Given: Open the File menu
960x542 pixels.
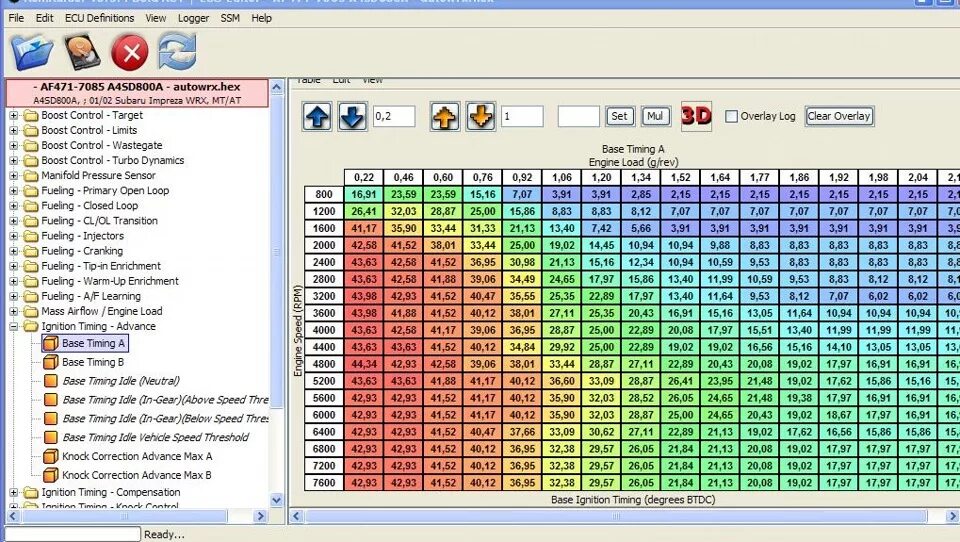Looking at the screenshot, I should 16,18.
